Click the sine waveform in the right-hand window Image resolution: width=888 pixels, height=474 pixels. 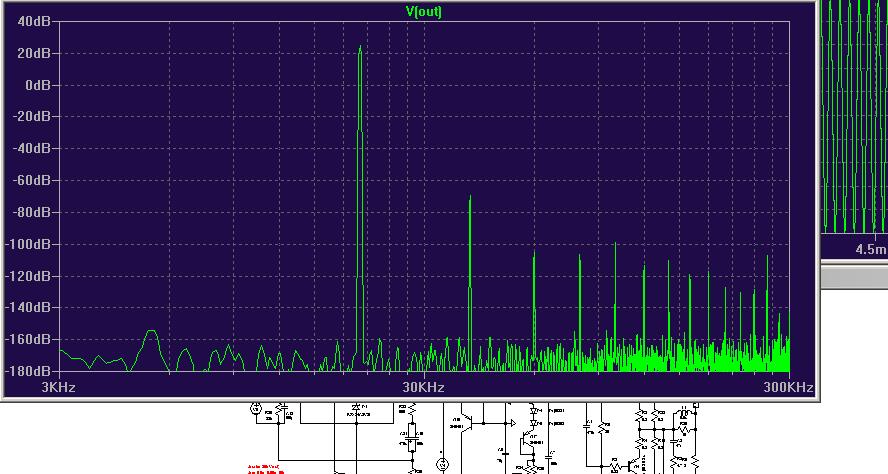[x=855, y=116]
